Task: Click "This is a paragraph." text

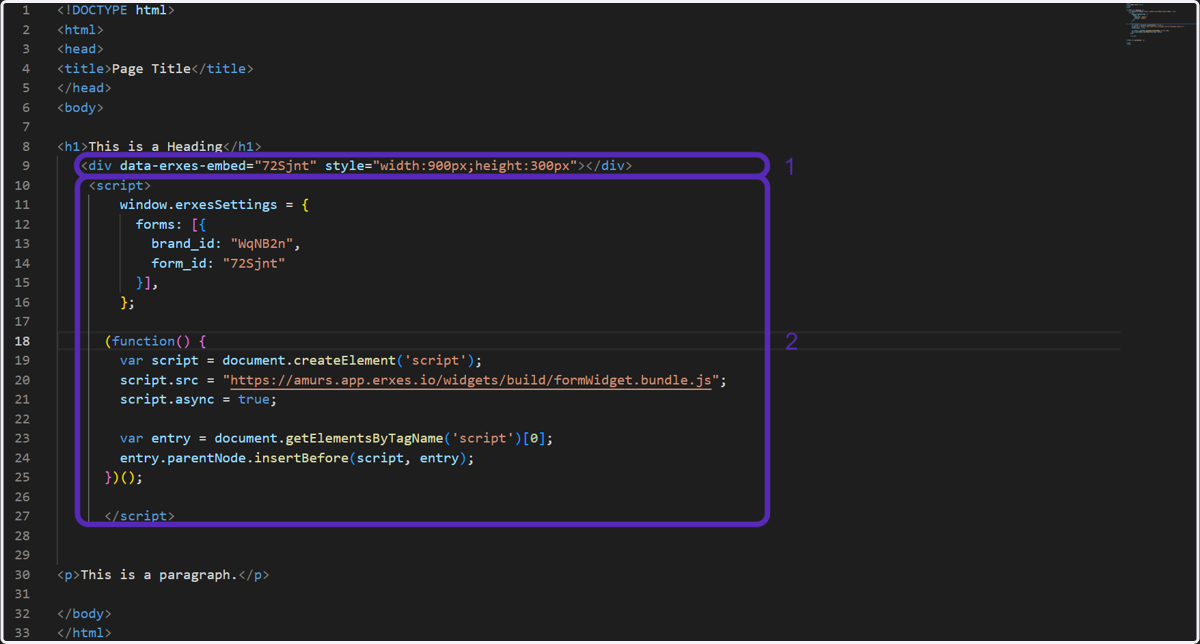Action: tap(159, 575)
